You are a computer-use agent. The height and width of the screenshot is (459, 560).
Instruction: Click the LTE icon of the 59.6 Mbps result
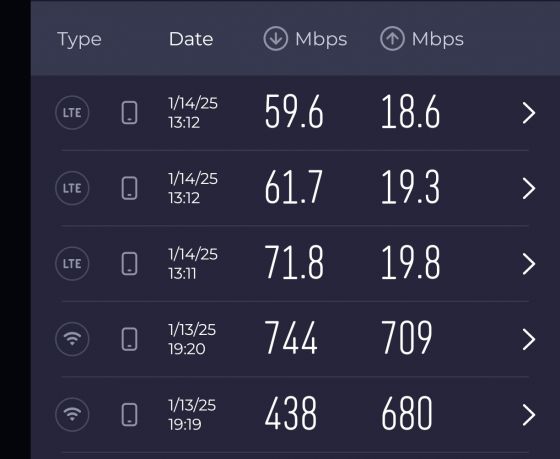click(x=72, y=113)
